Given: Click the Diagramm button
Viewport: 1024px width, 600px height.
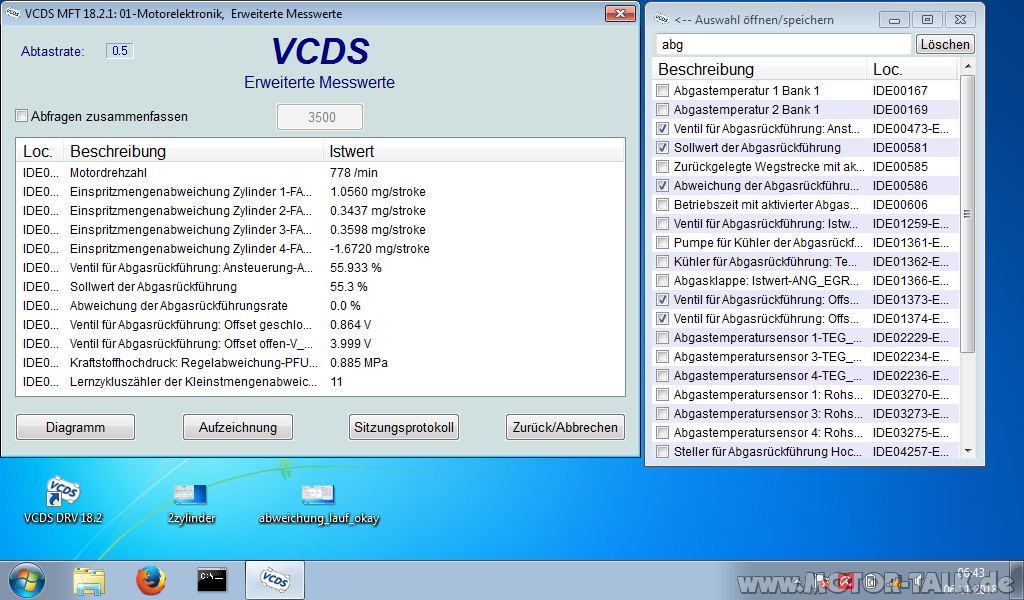Looking at the screenshot, I should tap(75, 427).
